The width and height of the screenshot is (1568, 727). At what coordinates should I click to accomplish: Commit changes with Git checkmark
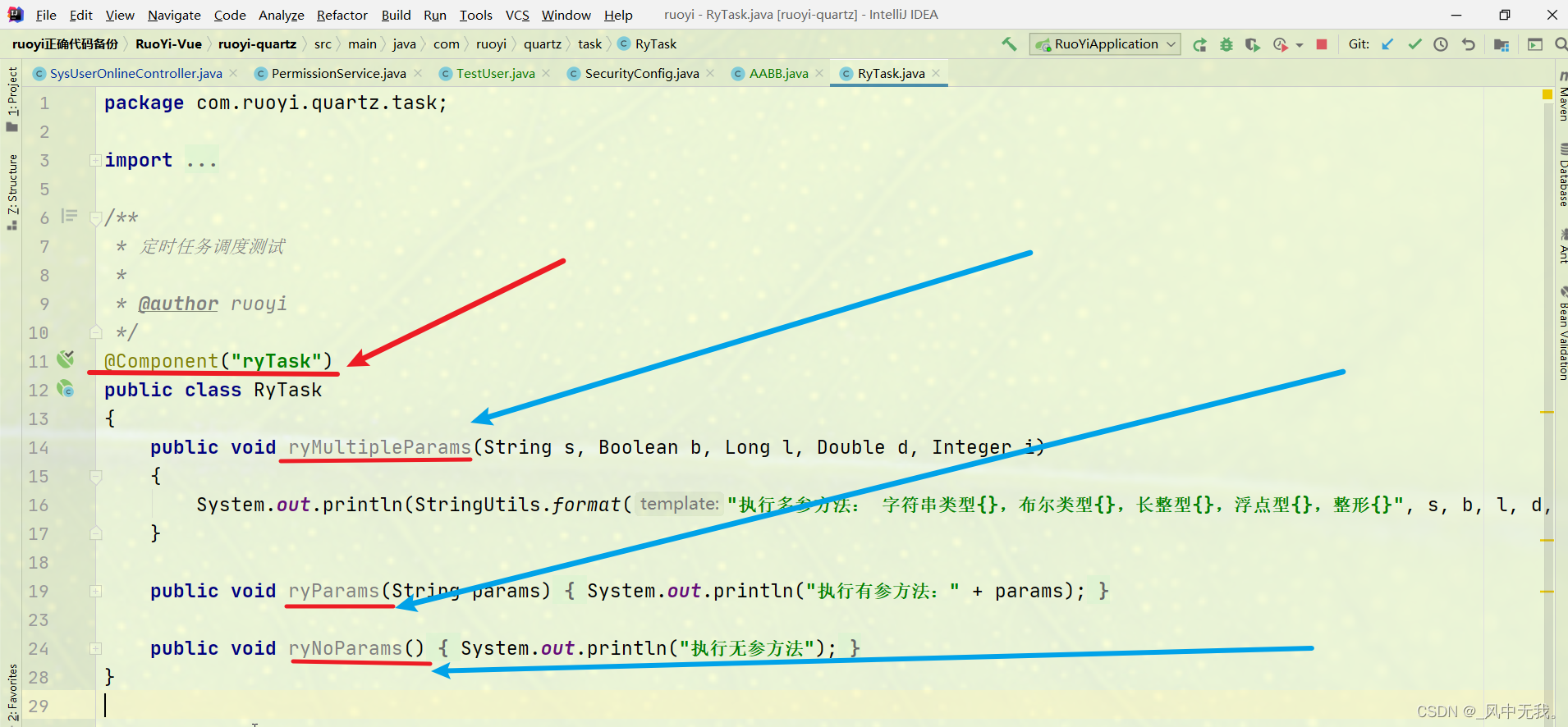1414,44
